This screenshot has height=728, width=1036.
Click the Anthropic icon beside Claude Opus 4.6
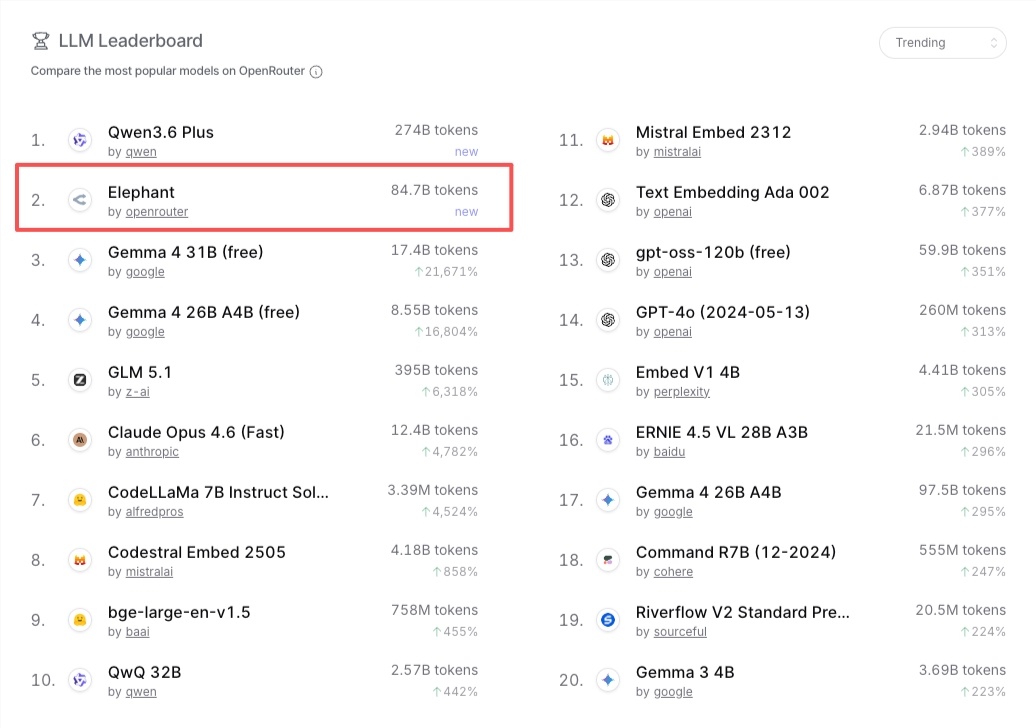(x=80, y=440)
